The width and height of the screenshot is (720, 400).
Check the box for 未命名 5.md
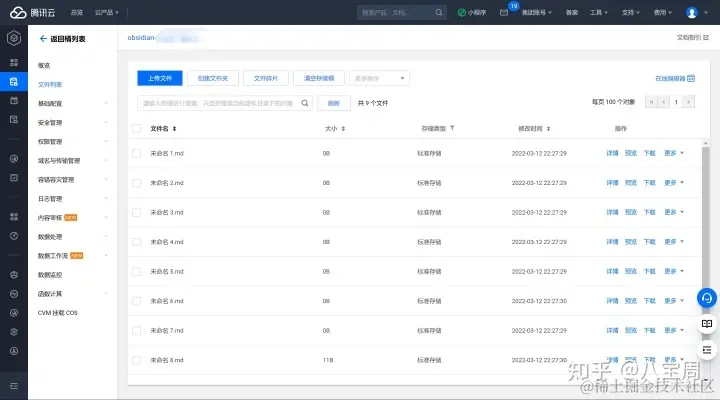136,271
